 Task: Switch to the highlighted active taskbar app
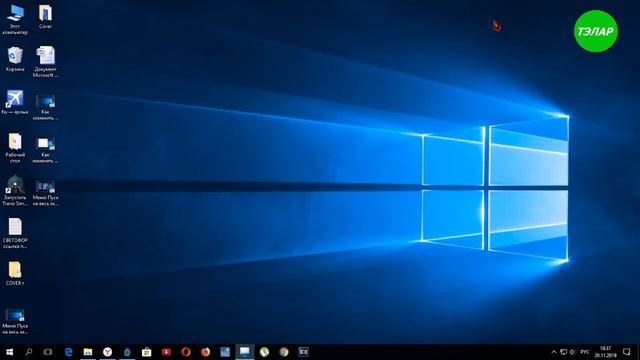pos(244,352)
